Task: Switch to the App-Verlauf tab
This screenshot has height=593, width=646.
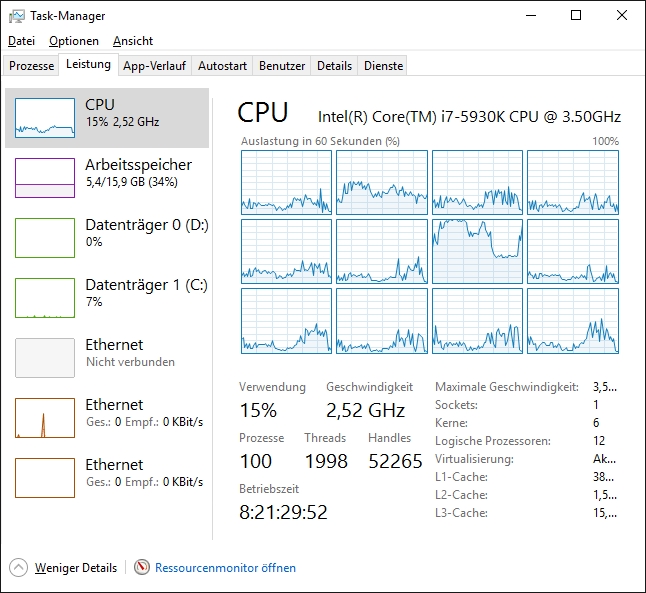Action: pos(154,66)
